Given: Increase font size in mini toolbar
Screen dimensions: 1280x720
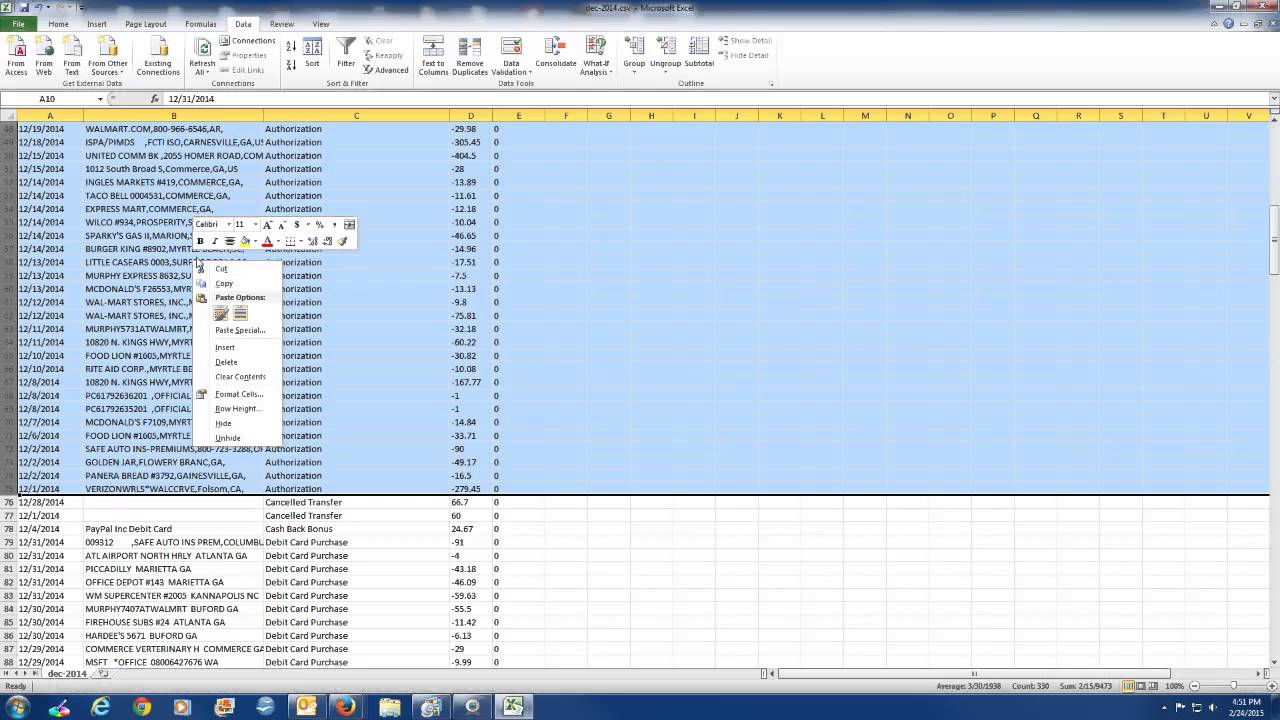Looking at the screenshot, I should click(267, 225).
